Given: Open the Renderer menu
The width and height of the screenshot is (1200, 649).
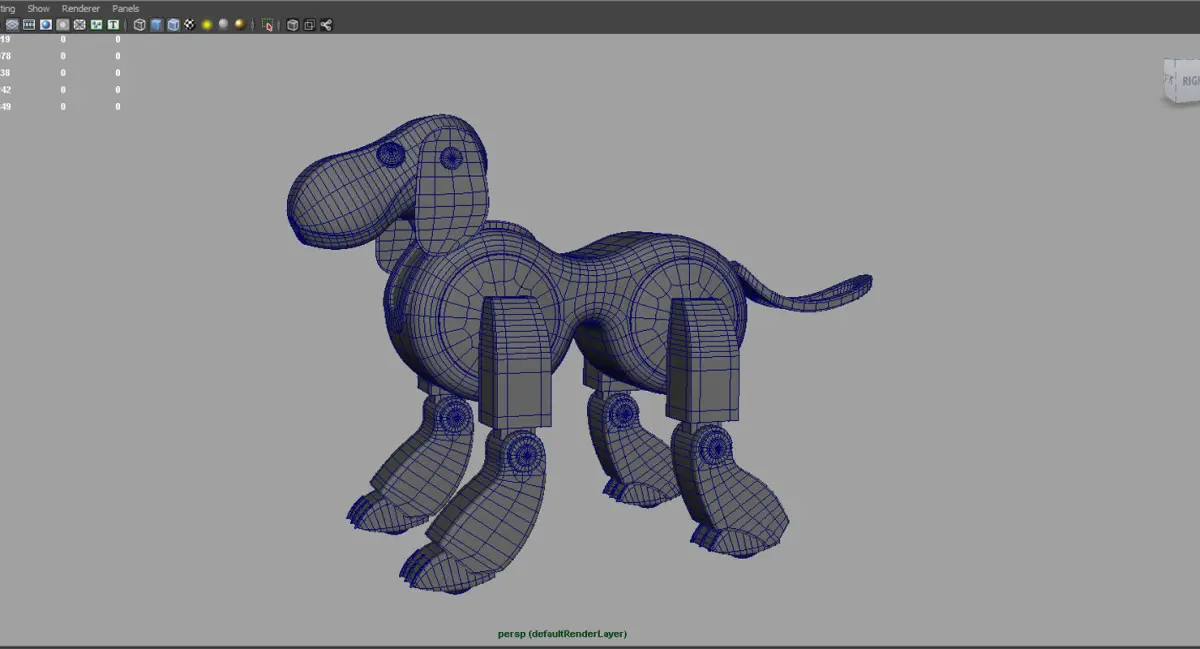Looking at the screenshot, I should (x=81, y=8).
